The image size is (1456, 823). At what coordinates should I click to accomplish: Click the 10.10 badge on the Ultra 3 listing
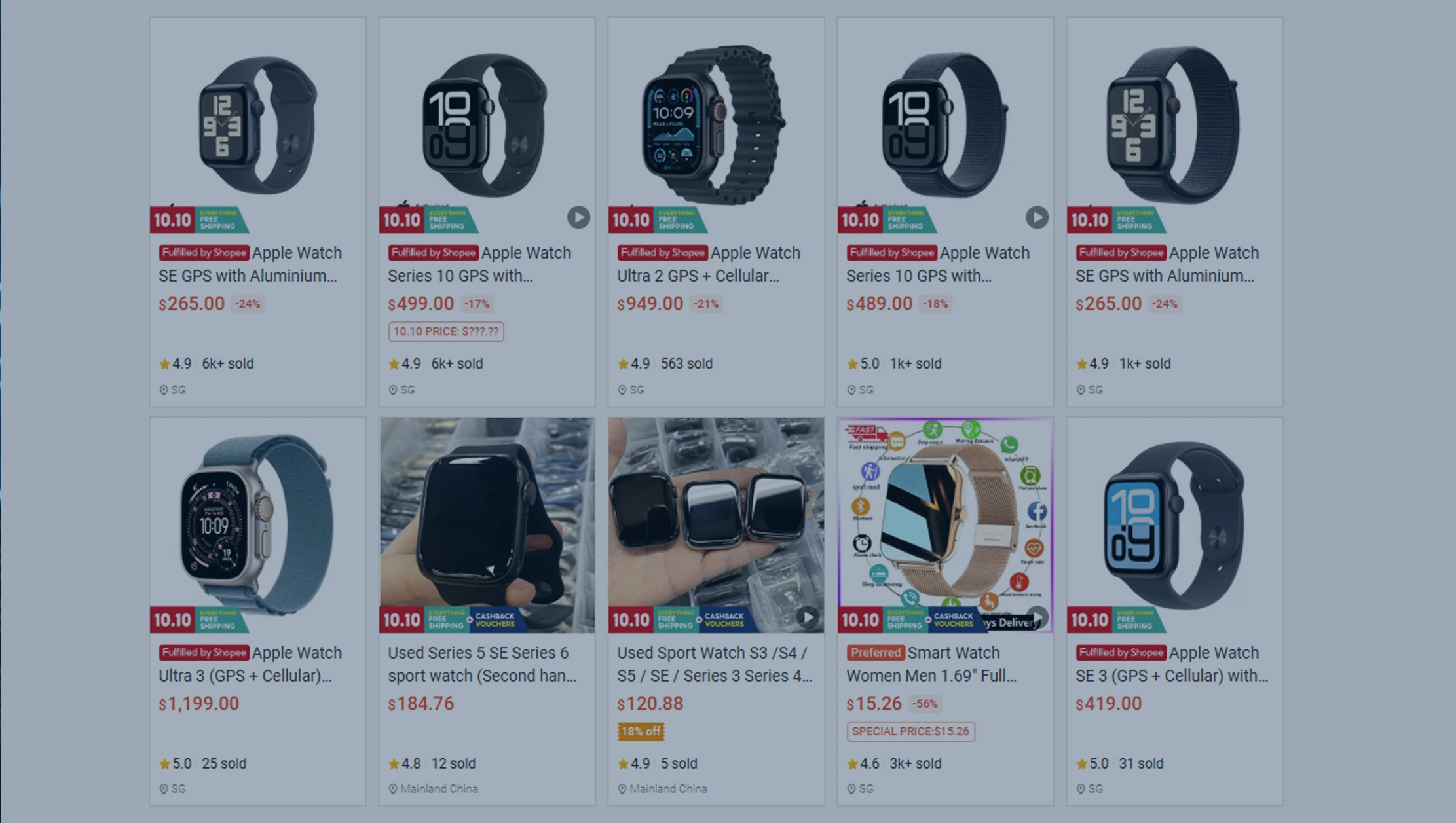click(172, 619)
